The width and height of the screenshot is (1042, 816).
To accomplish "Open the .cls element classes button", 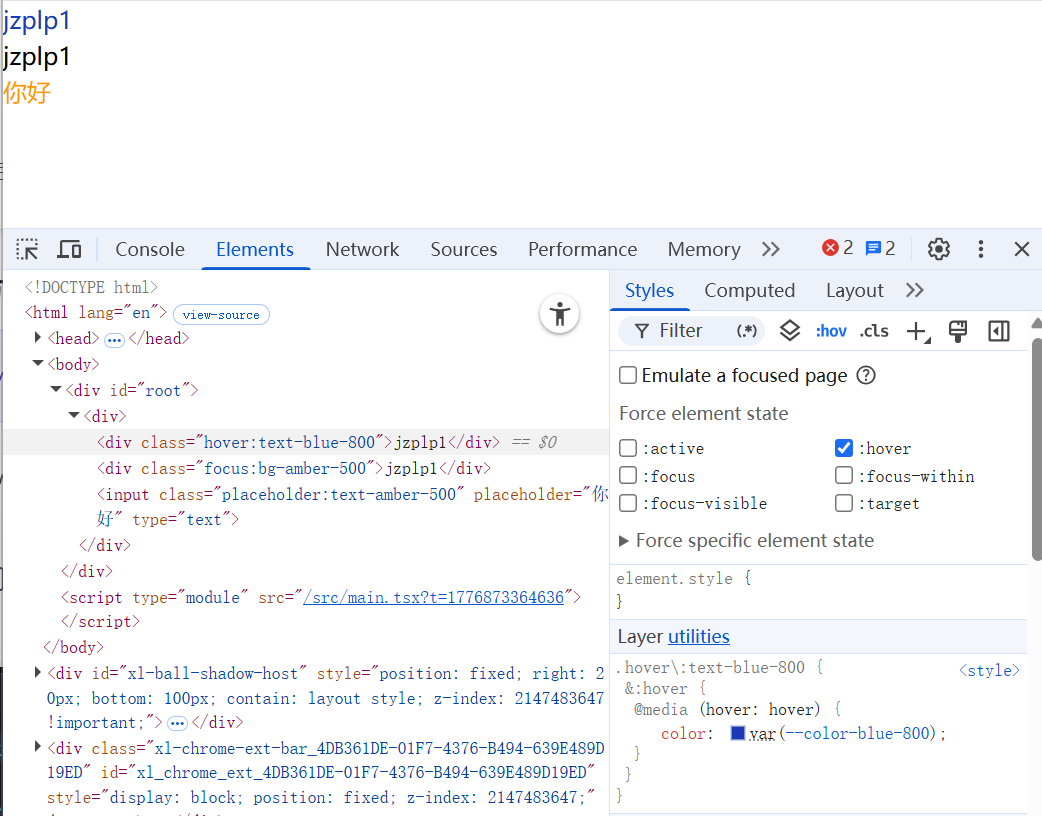I will tap(874, 331).
